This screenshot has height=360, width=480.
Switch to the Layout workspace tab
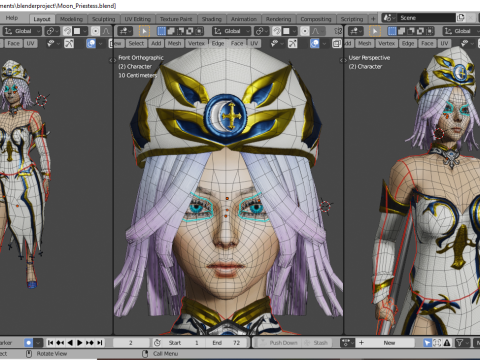pyautogui.click(x=42, y=19)
